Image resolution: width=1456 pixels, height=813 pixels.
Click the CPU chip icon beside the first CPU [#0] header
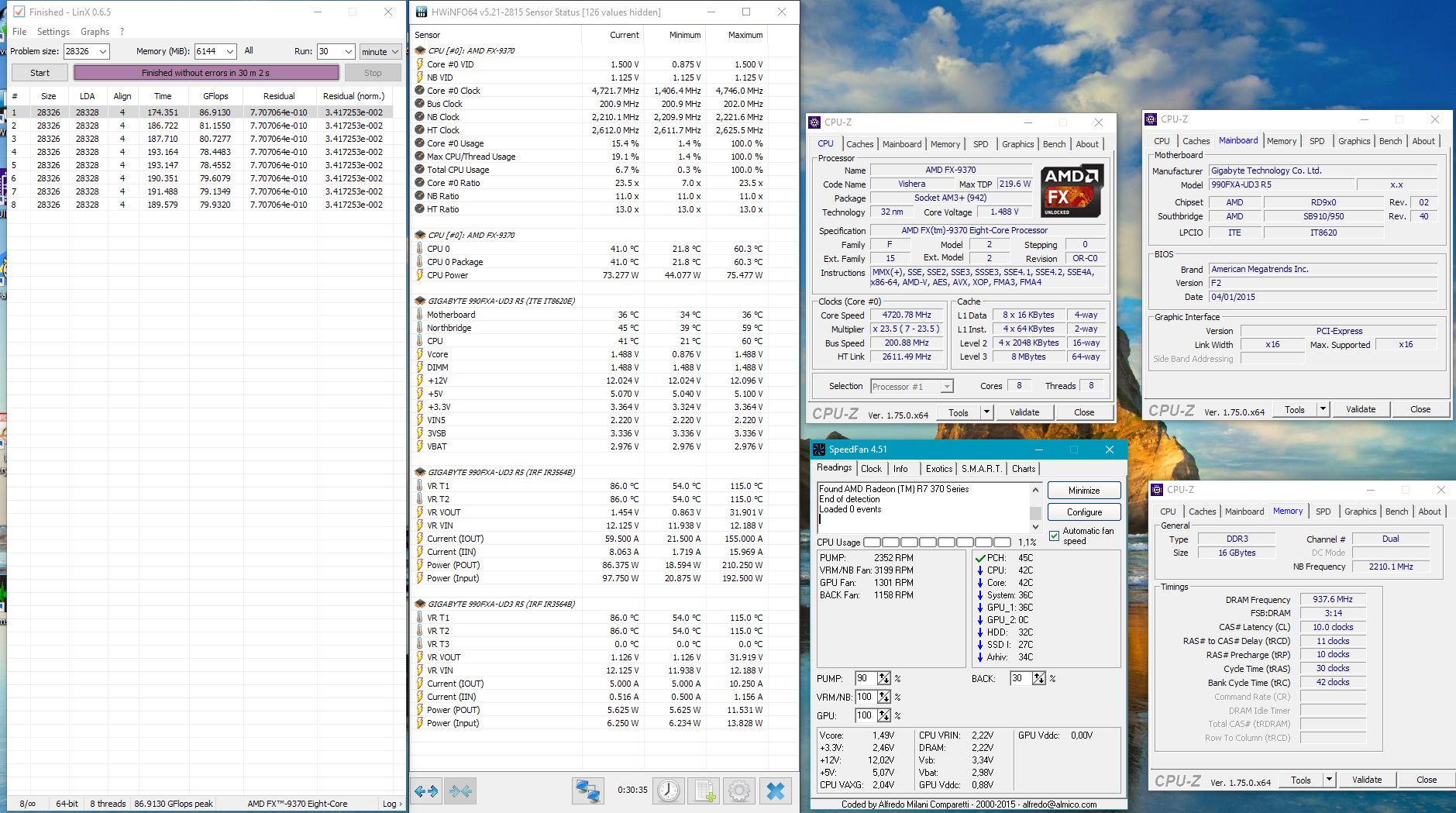tap(420, 50)
